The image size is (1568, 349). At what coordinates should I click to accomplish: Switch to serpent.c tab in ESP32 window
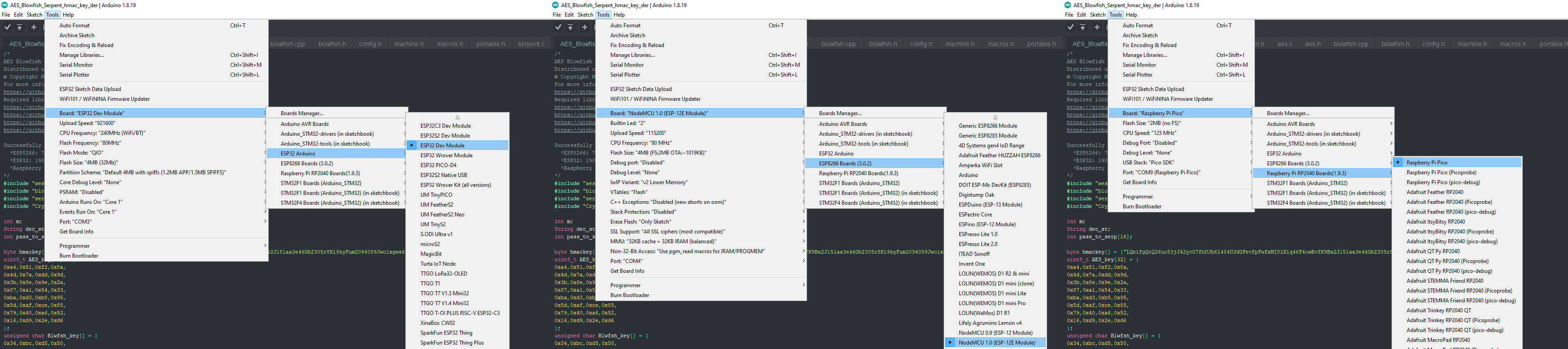pos(531,44)
